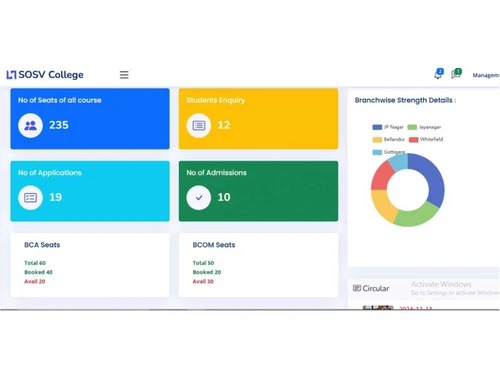Click 'Avail 20' in BCA Seats

(35, 282)
